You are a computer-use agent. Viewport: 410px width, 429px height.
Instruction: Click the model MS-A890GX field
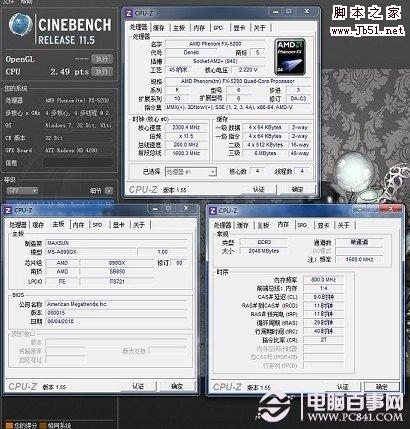coord(91,252)
